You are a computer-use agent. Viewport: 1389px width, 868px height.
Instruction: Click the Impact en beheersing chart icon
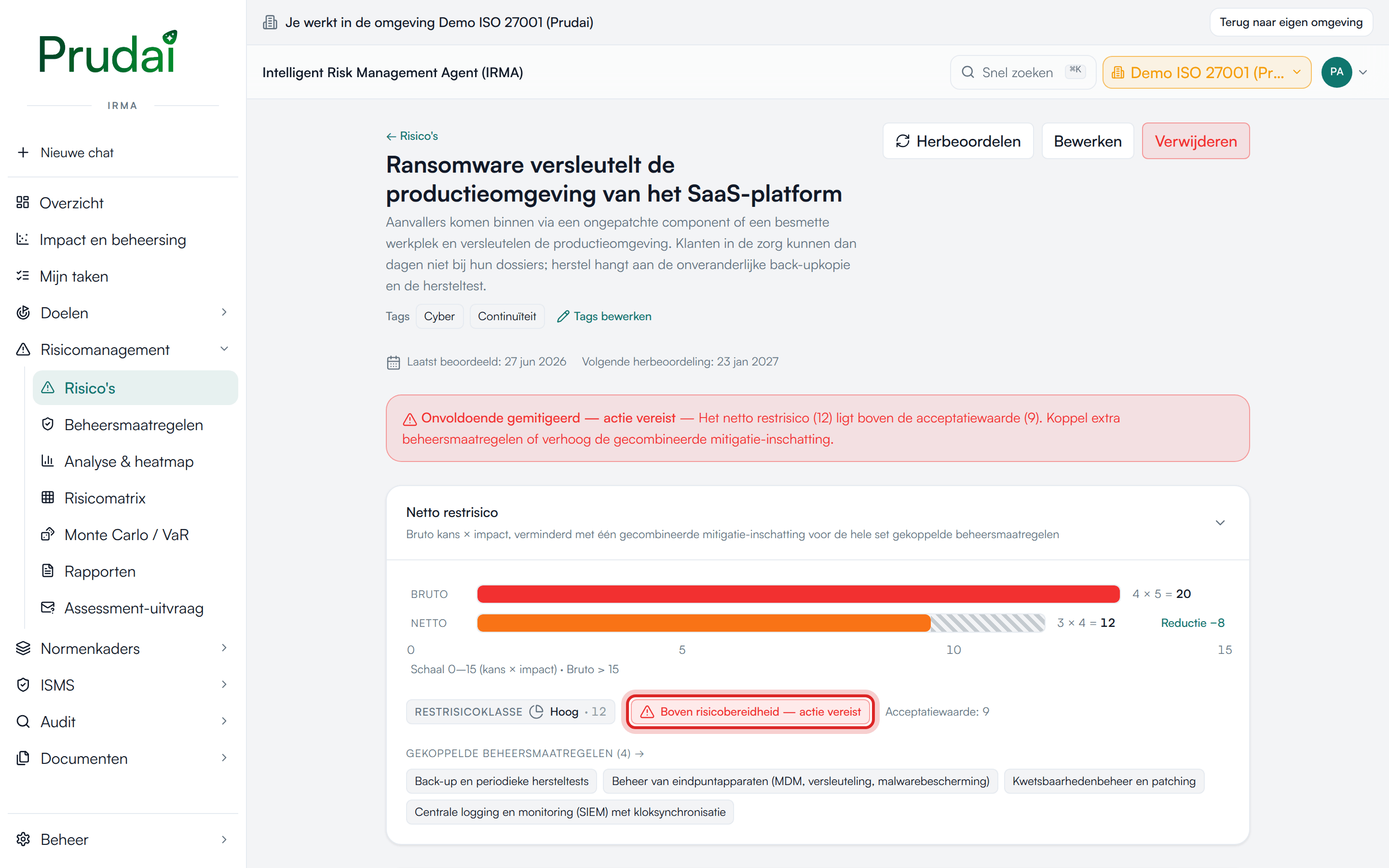22,239
